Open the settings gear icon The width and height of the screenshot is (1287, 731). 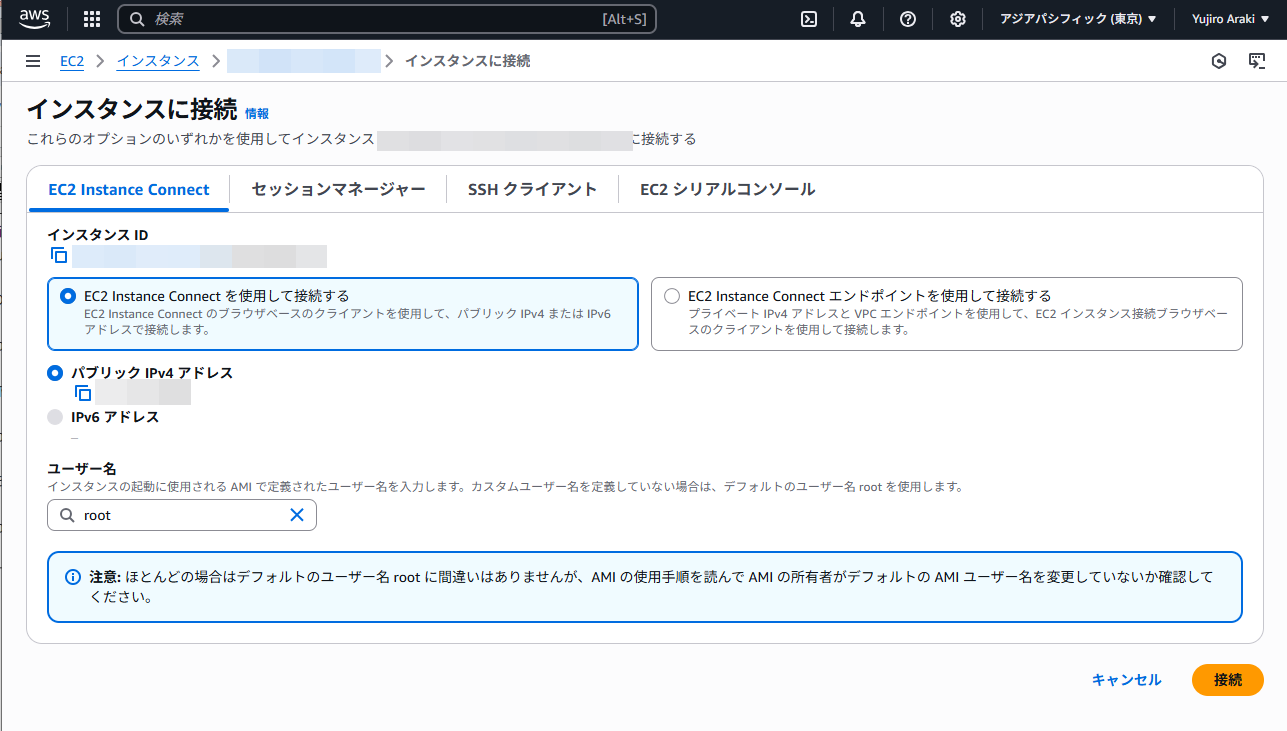coord(958,19)
